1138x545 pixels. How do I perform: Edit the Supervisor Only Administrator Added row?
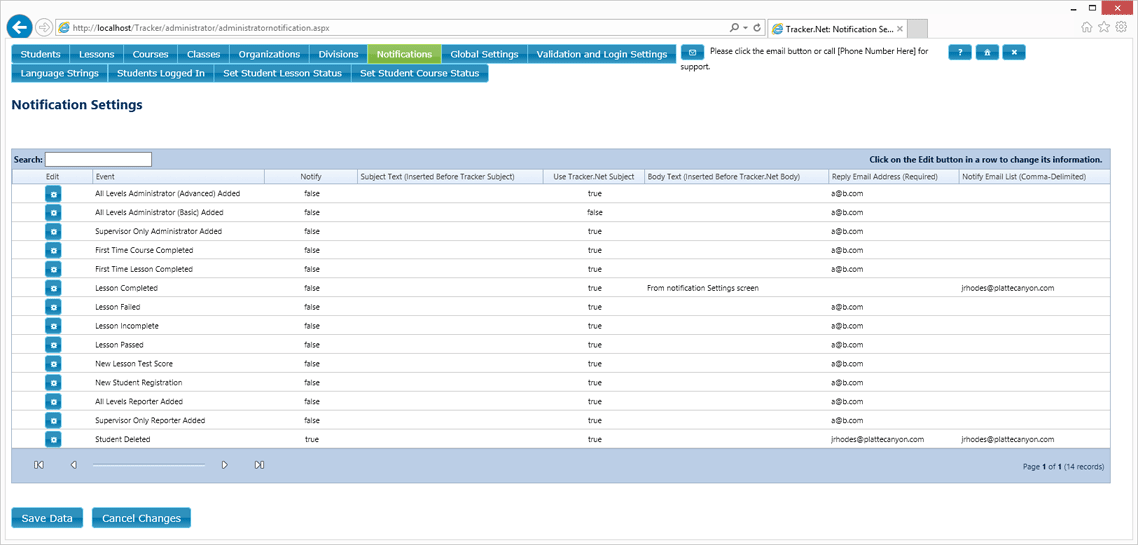[x=53, y=231]
